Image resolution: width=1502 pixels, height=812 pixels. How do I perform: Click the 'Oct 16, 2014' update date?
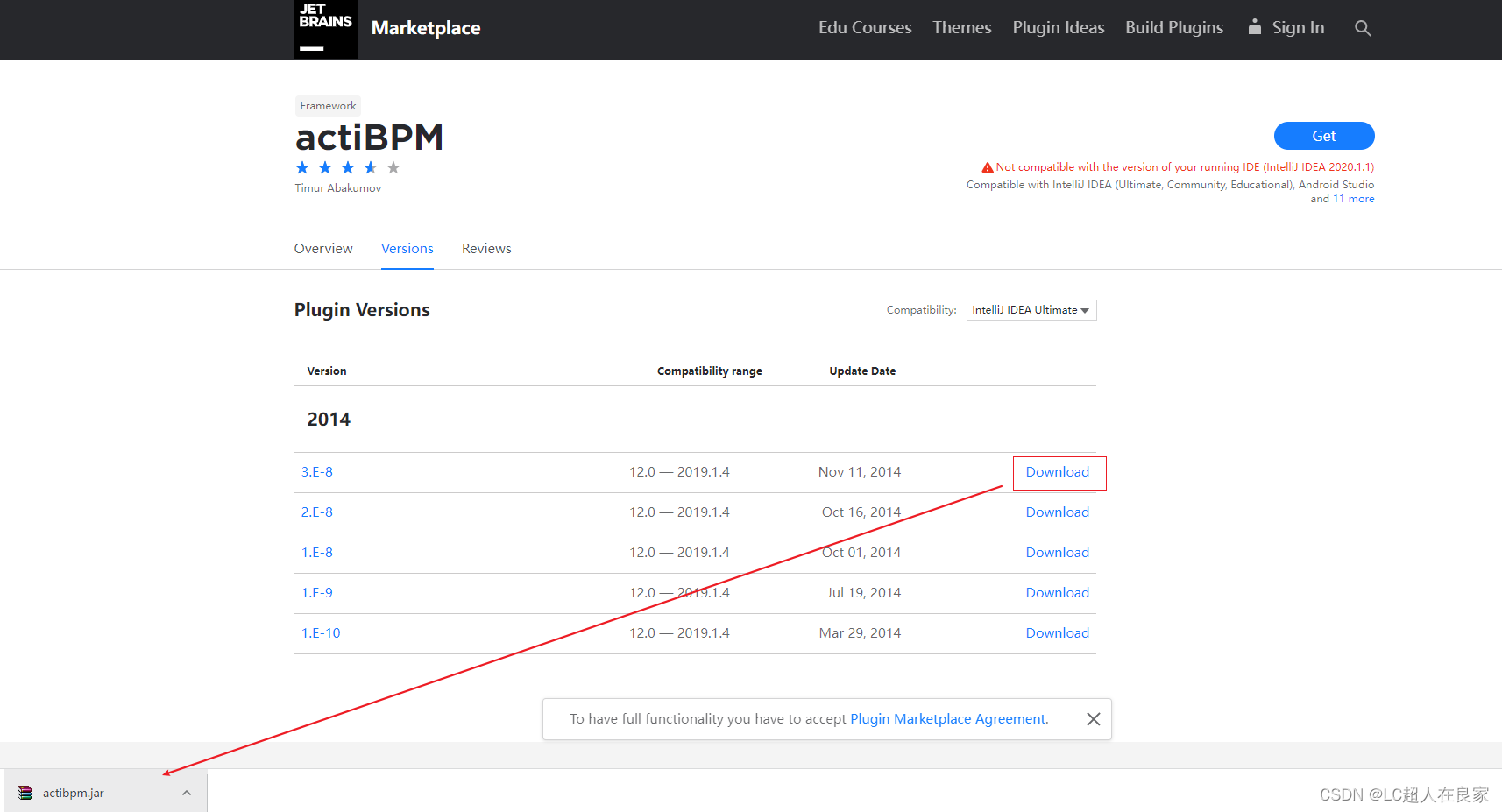(861, 512)
